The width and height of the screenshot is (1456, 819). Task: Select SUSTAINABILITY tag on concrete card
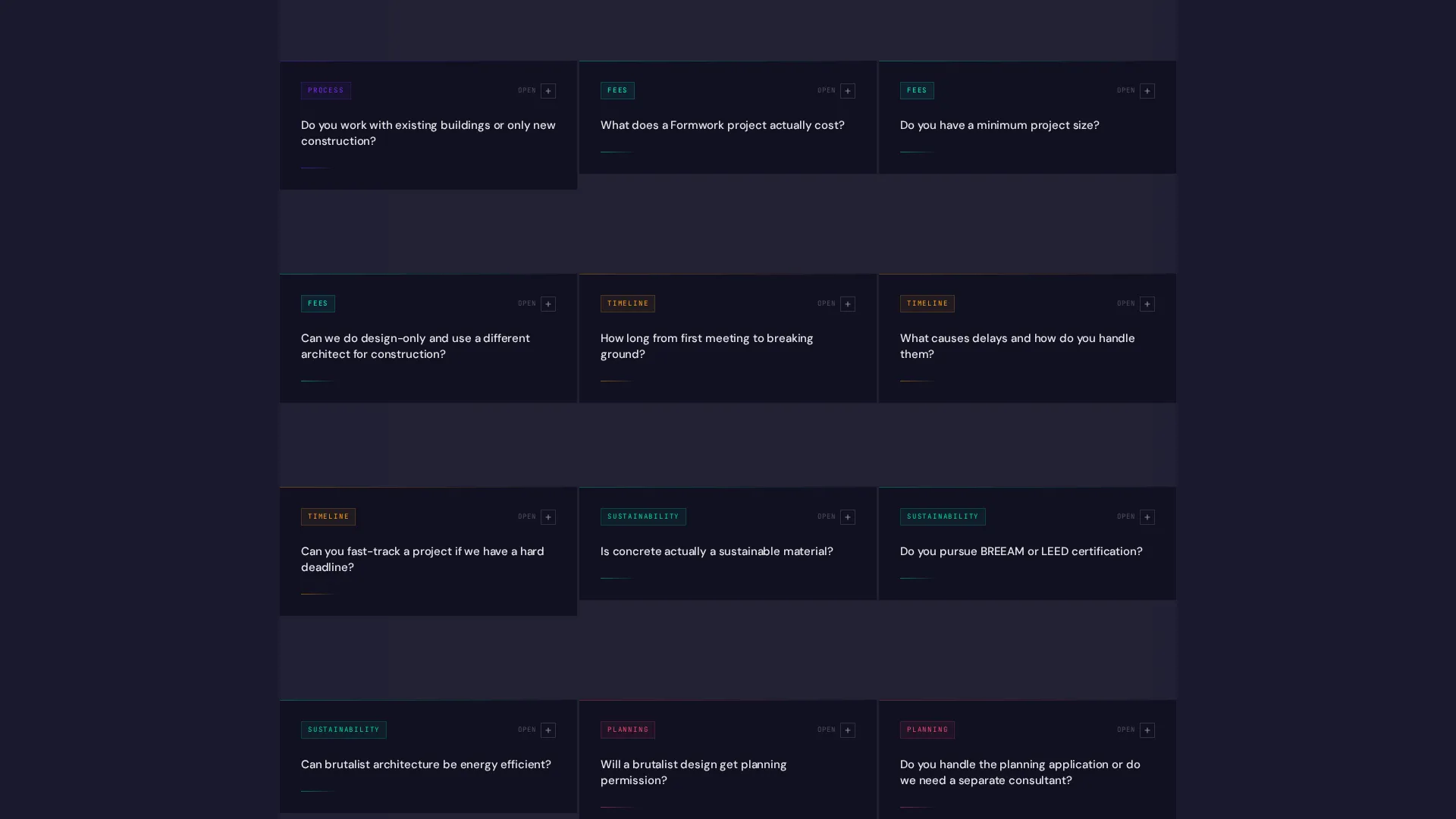coord(643,516)
